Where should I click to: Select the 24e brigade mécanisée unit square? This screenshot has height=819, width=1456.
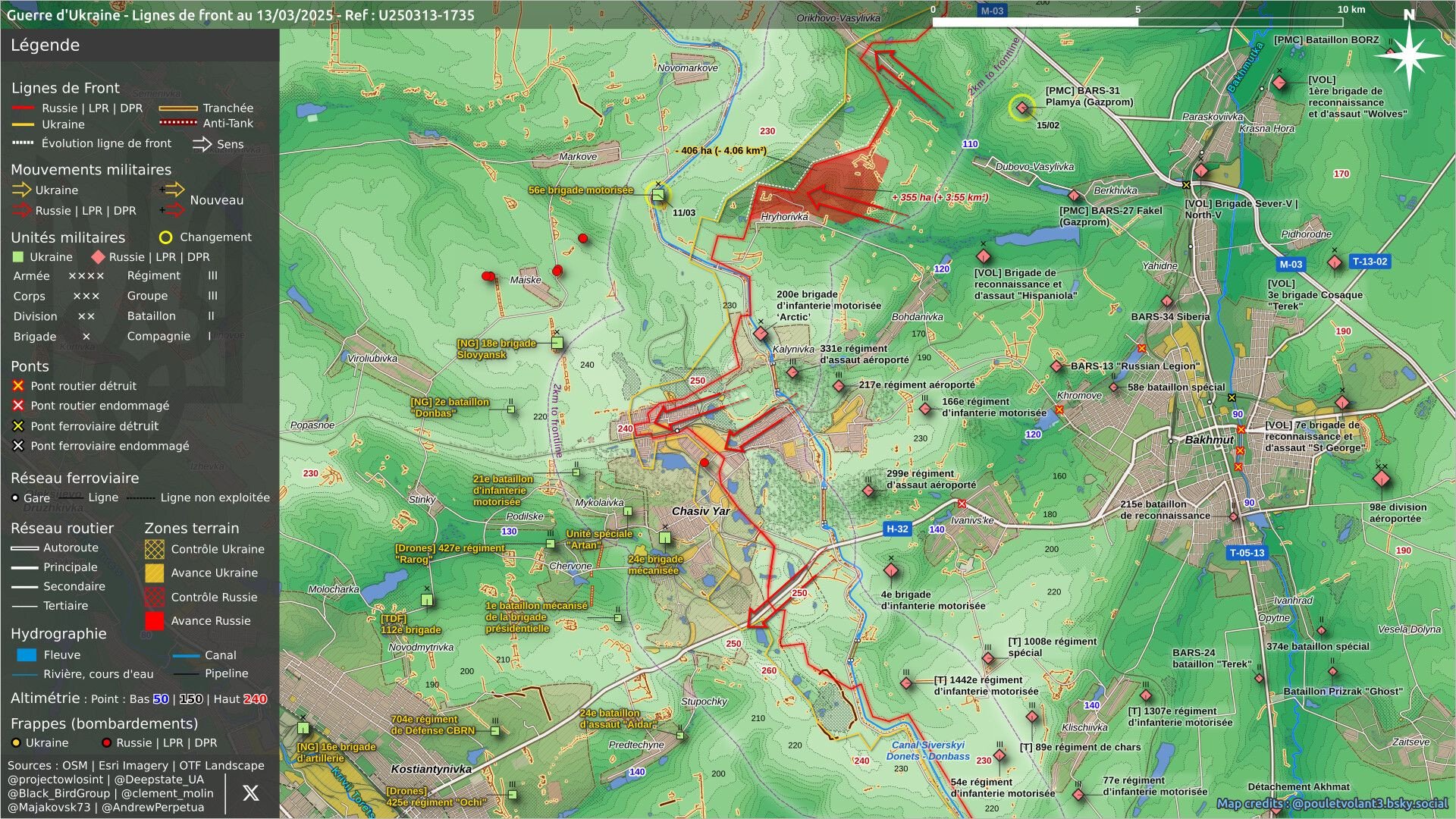[665, 538]
